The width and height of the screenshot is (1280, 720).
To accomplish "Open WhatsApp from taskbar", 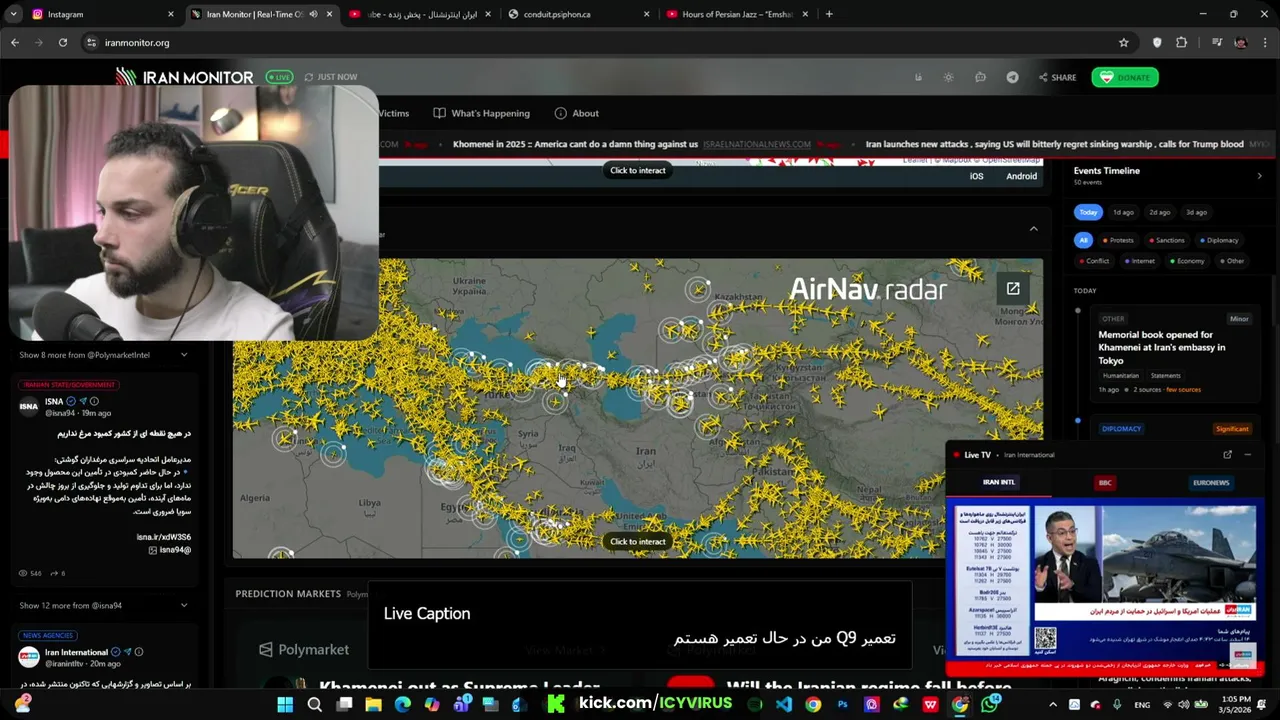I will (990, 704).
